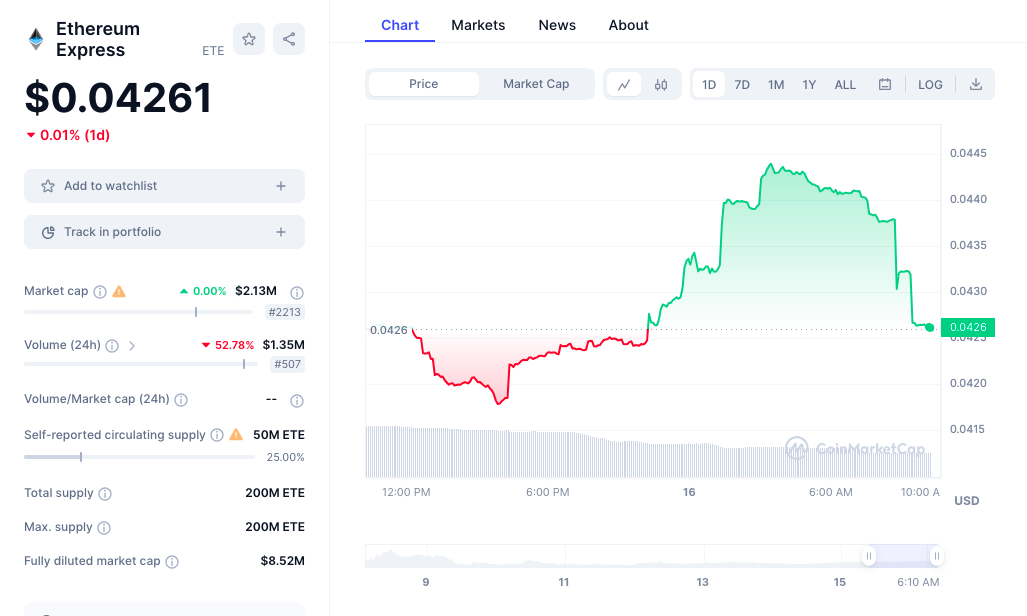Select the 1M time range
Image resolution: width=1027 pixels, height=616 pixels.
776,85
